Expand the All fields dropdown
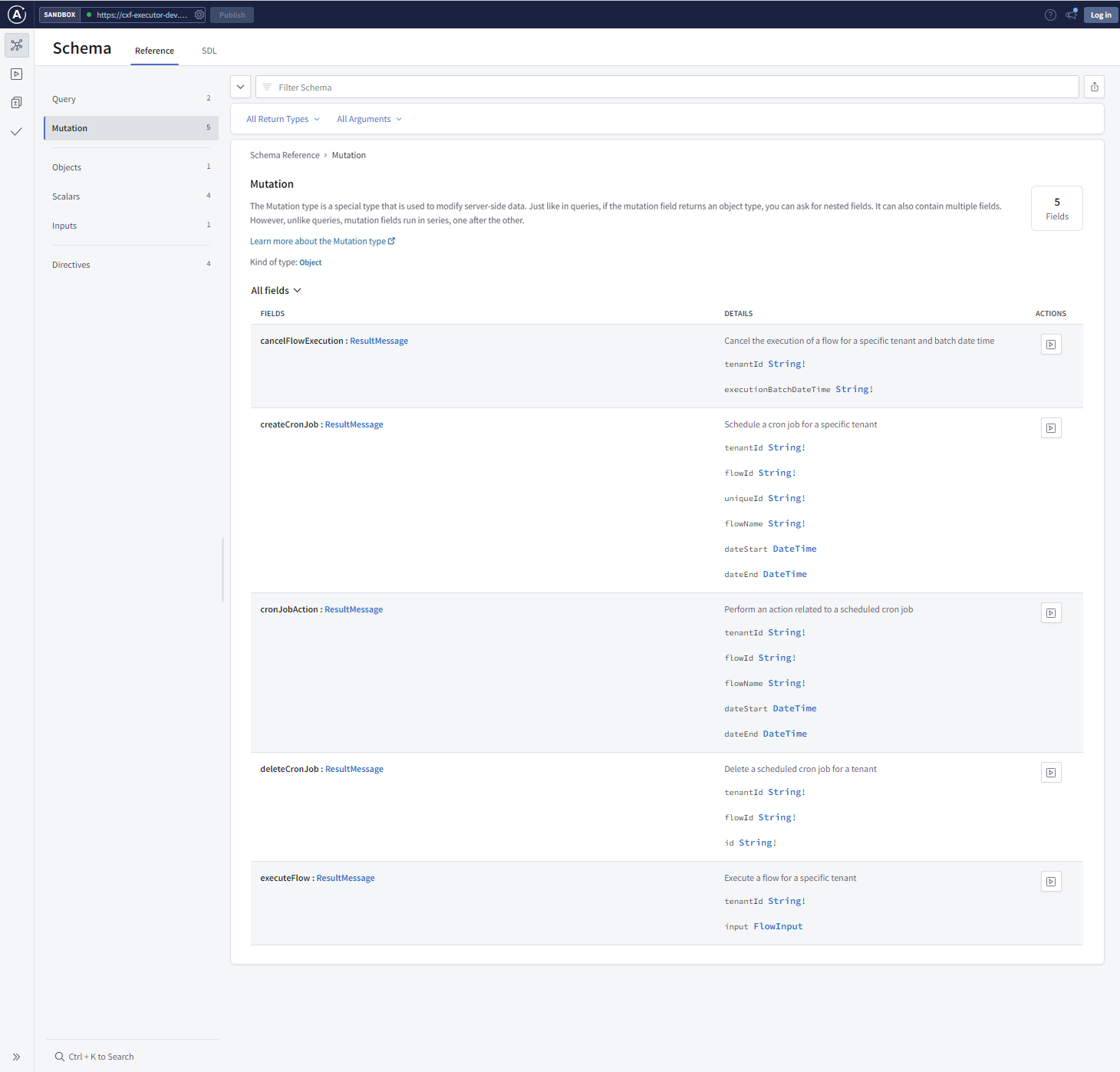The height and width of the screenshot is (1072, 1120). [x=276, y=291]
